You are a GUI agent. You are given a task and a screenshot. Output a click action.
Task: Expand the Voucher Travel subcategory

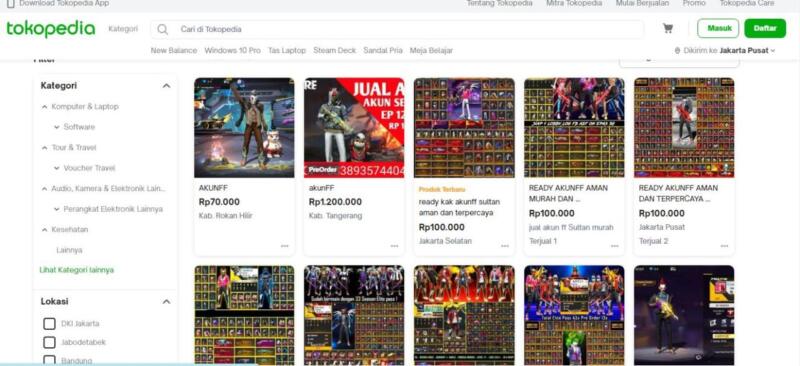click(57, 168)
